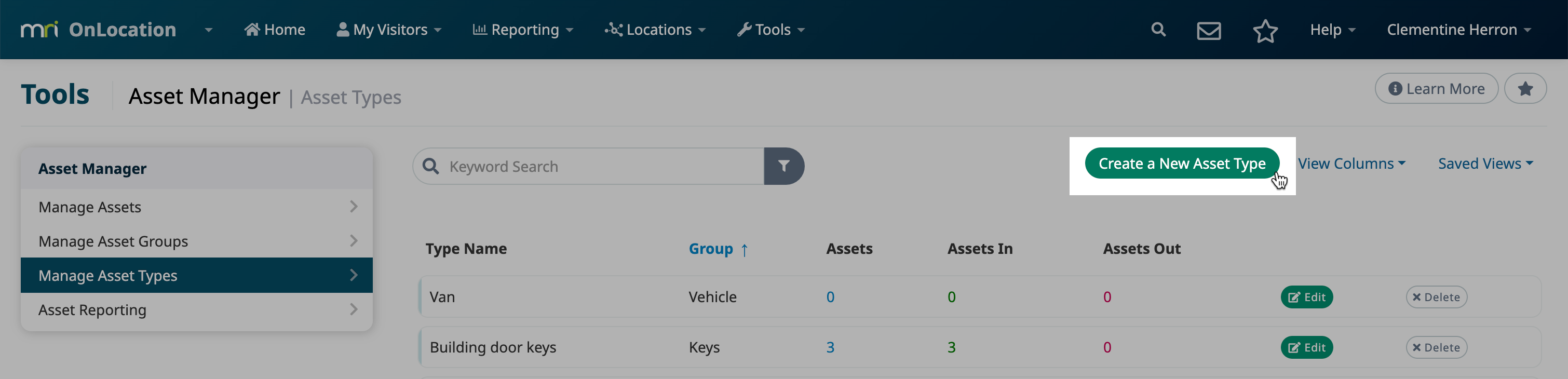This screenshot has width=1568, height=379.
Task: Select Manage Assets in the sidebar
Action: [197, 207]
